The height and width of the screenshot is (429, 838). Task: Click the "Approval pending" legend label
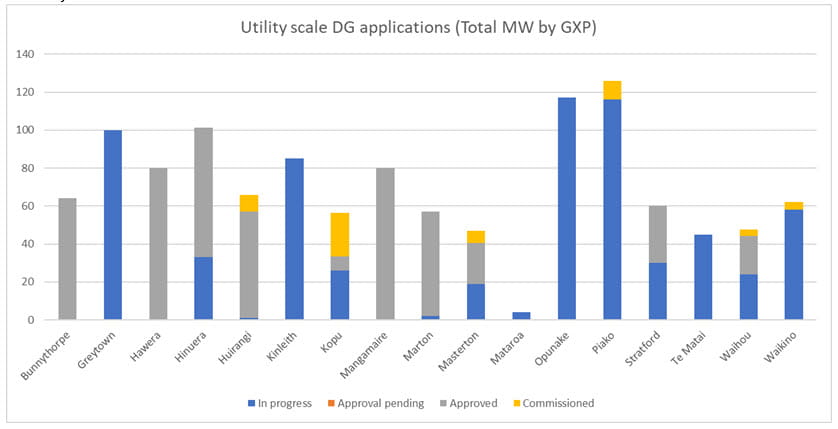[381, 403]
